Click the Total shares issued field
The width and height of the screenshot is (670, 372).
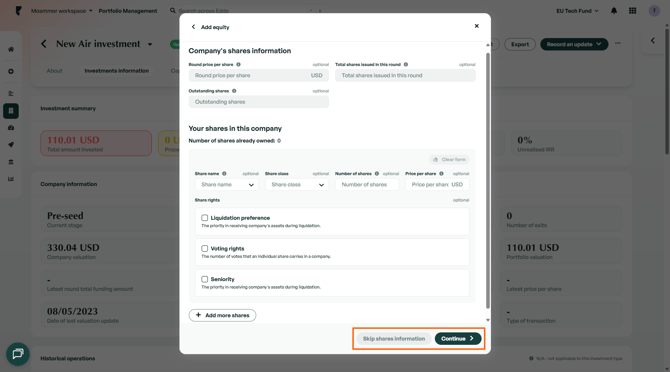coord(405,76)
